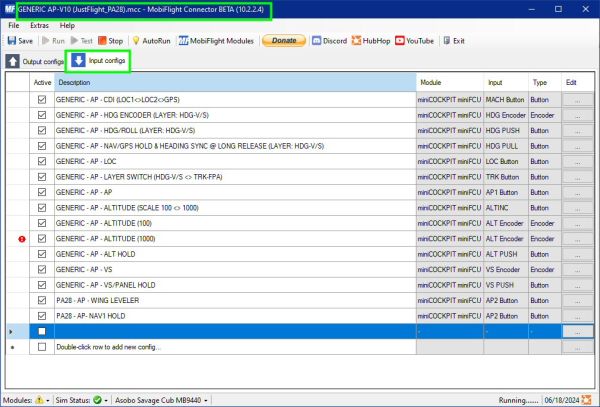Expand the Modules status dropdown arrow
The height and width of the screenshot is (407, 600).
pyautogui.click(x=48, y=400)
